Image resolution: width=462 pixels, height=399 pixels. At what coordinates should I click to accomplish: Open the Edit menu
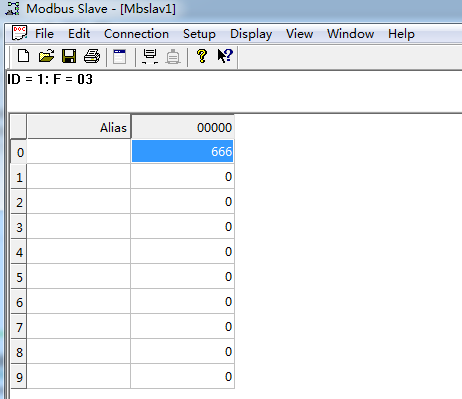(x=79, y=34)
